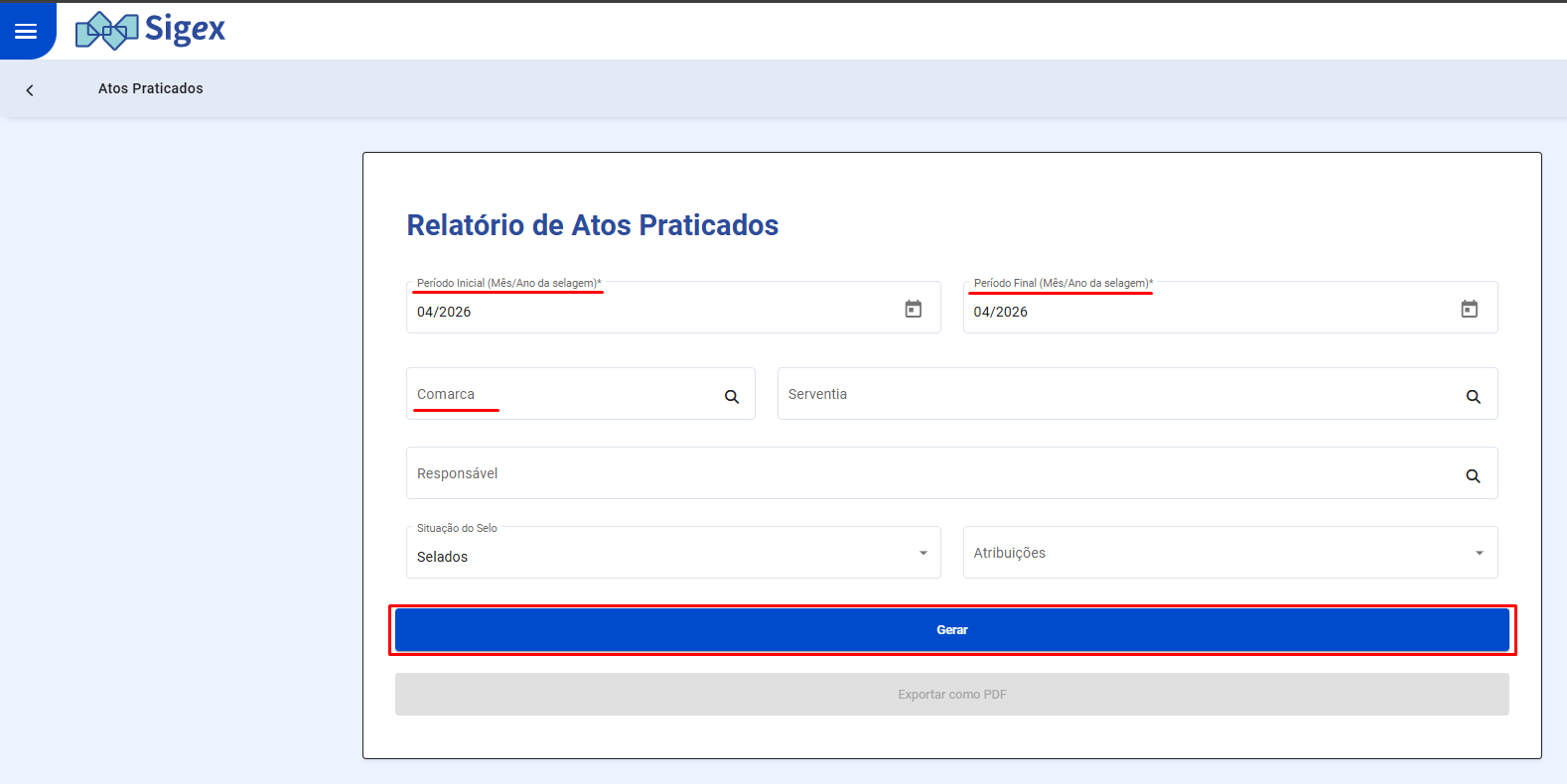Open the hamburger navigation menu
This screenshot has width=1567, height=784.
tap(26, 32)
